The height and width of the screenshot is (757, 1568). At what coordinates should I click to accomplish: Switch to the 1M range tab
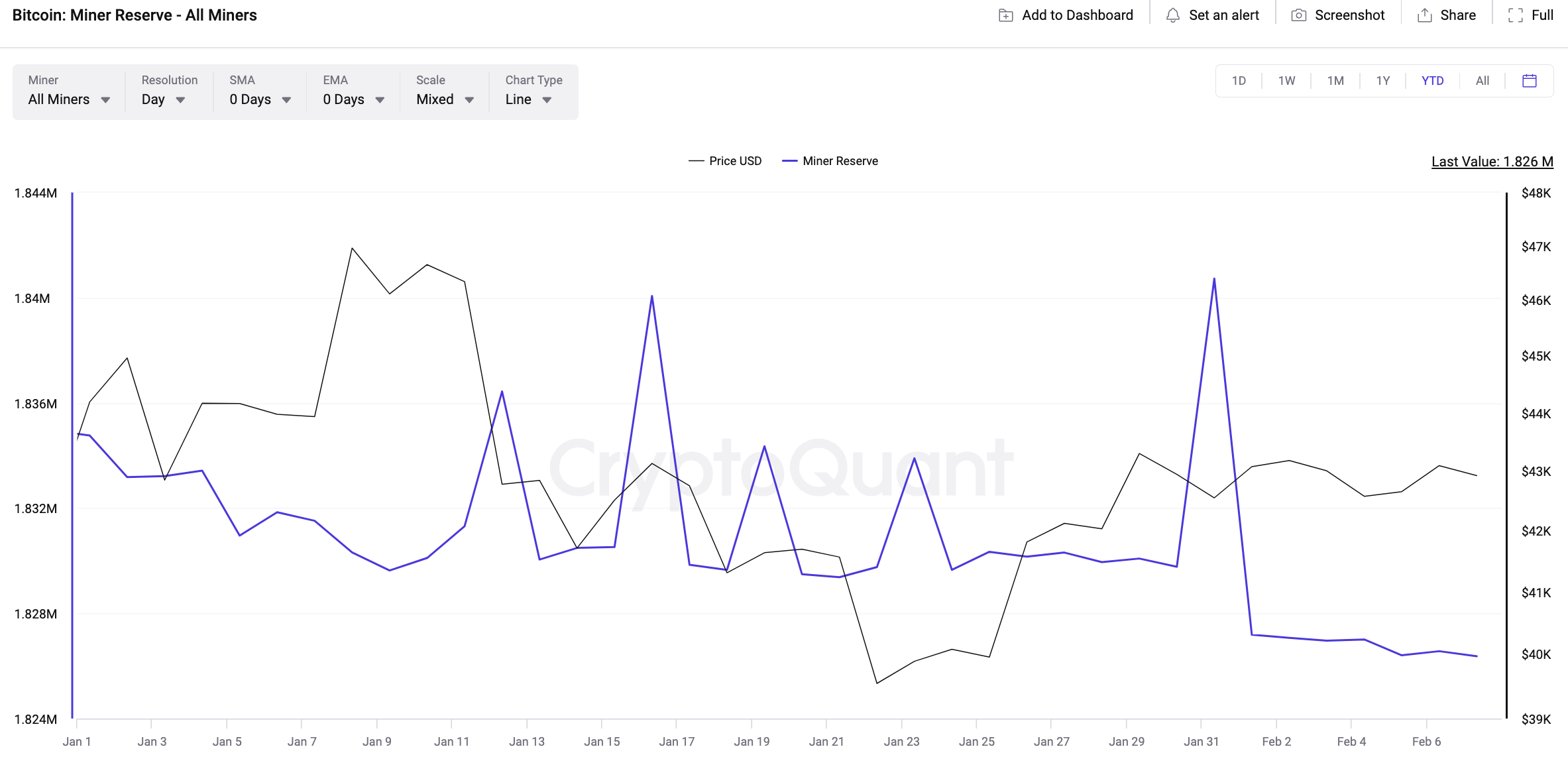(x=1335, y=81)
